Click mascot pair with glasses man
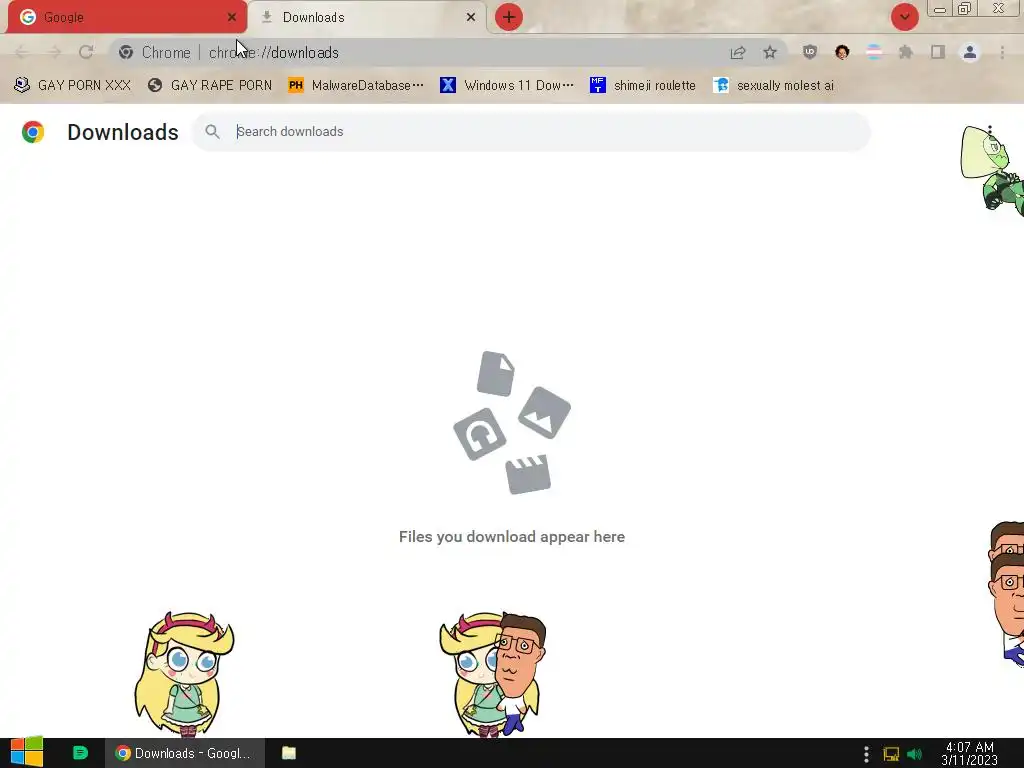The width and height of the screenshot is (1024, 768). point(493,675)
